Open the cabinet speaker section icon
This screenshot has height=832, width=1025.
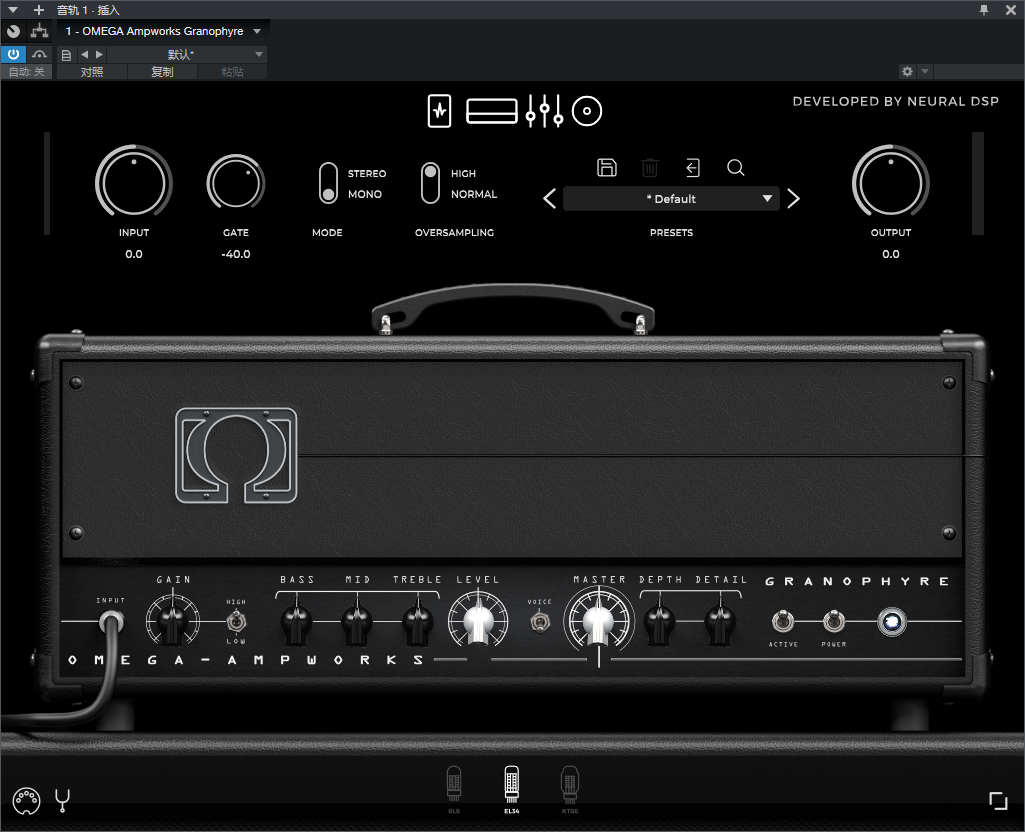pyautogui.click(x=586, y=110)
